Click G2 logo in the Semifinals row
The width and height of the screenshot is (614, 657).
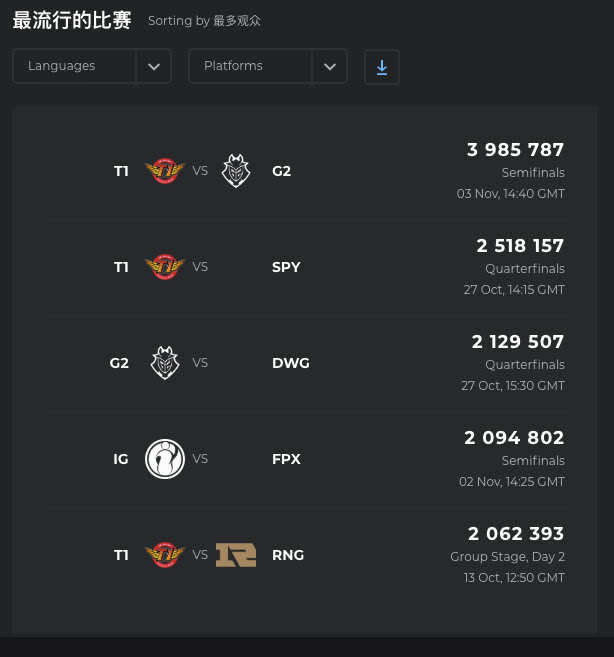tap(236, 171)
